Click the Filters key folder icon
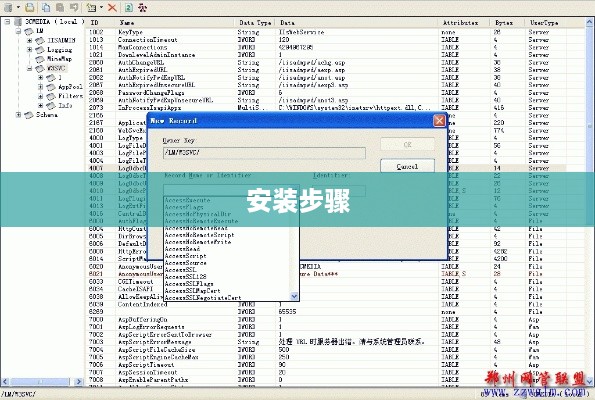The height and width of the screenshot is (400, 595). click(51, 96)
